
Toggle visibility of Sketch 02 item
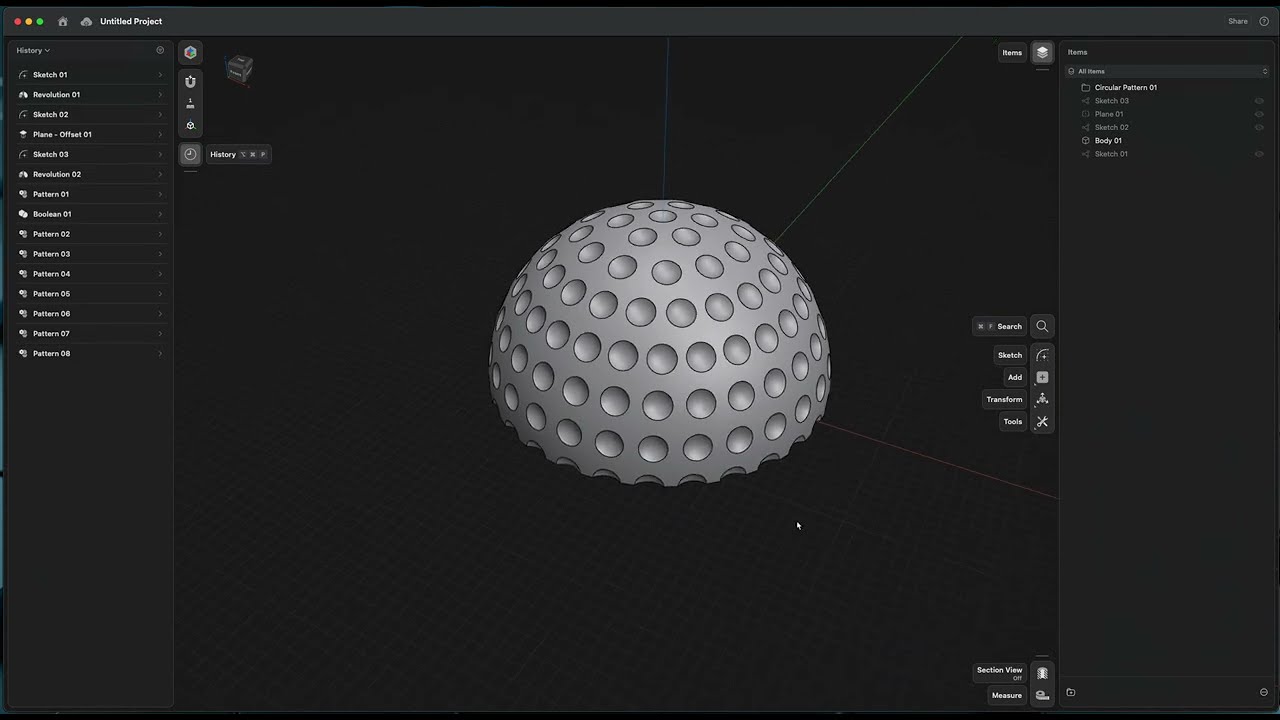click(1259, 127)
